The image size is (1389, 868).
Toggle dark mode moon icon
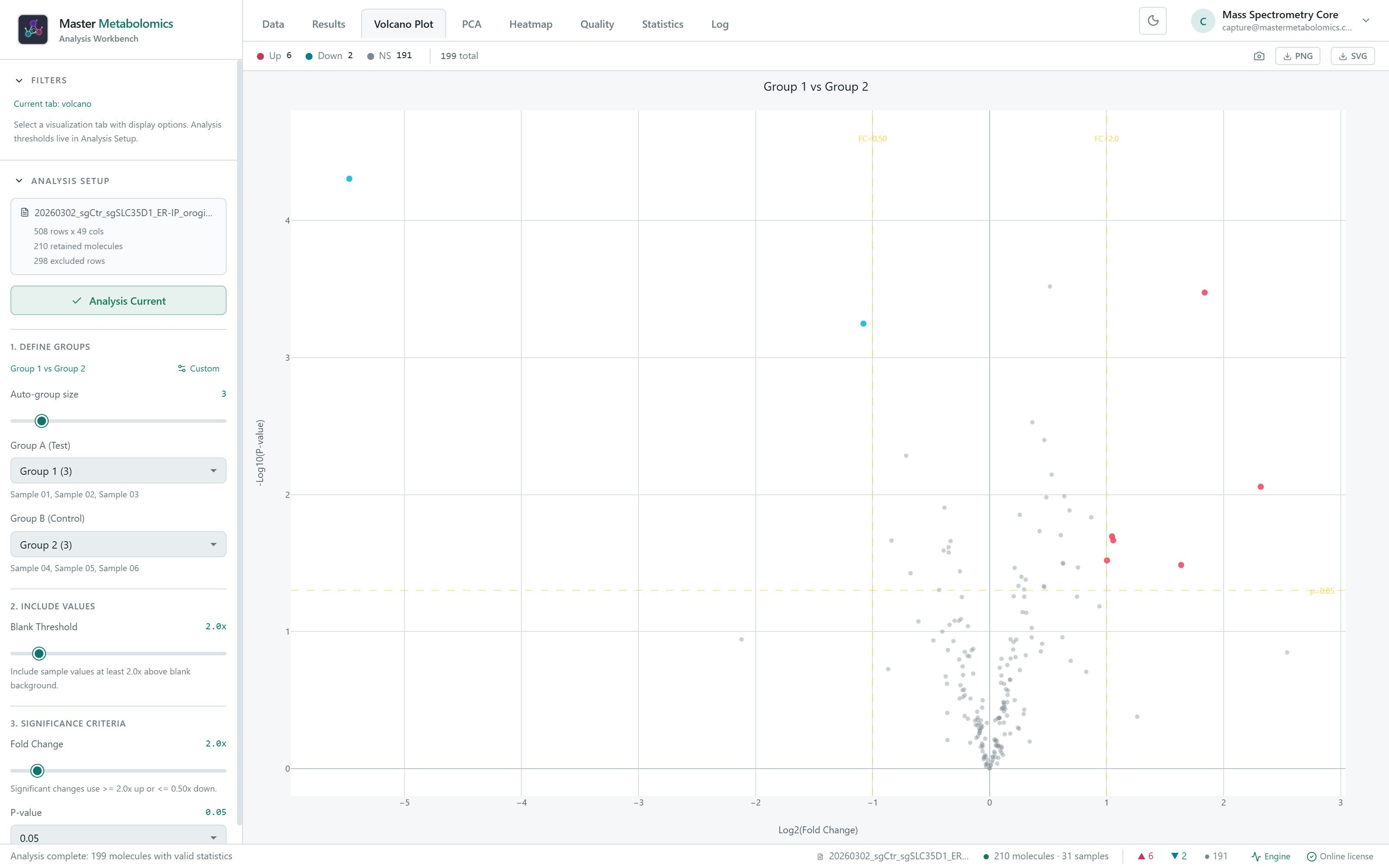point(1152,21)
